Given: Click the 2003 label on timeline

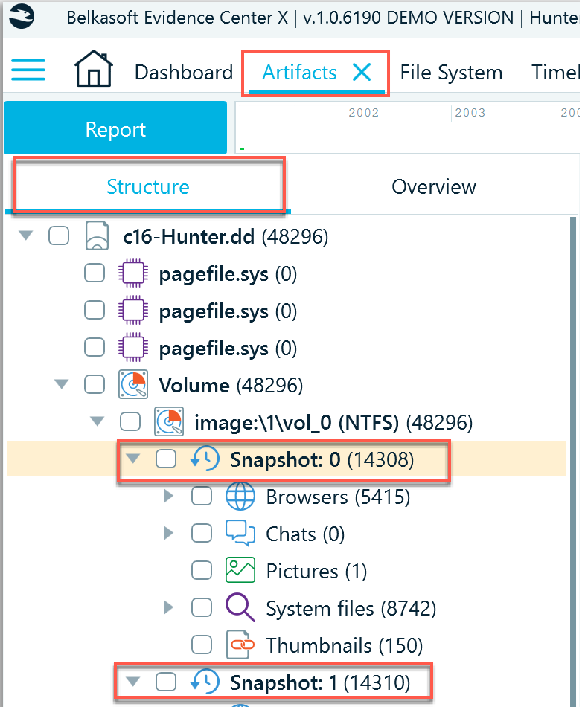Looking at the screenshot, I should [x=470, y=113].
